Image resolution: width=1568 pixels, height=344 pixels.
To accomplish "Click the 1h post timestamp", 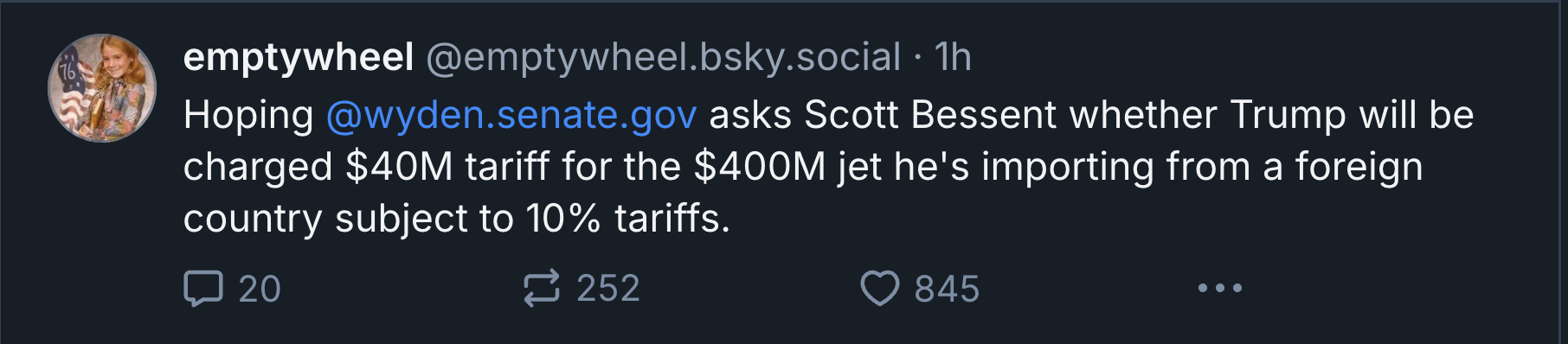I will coord(953,58).
